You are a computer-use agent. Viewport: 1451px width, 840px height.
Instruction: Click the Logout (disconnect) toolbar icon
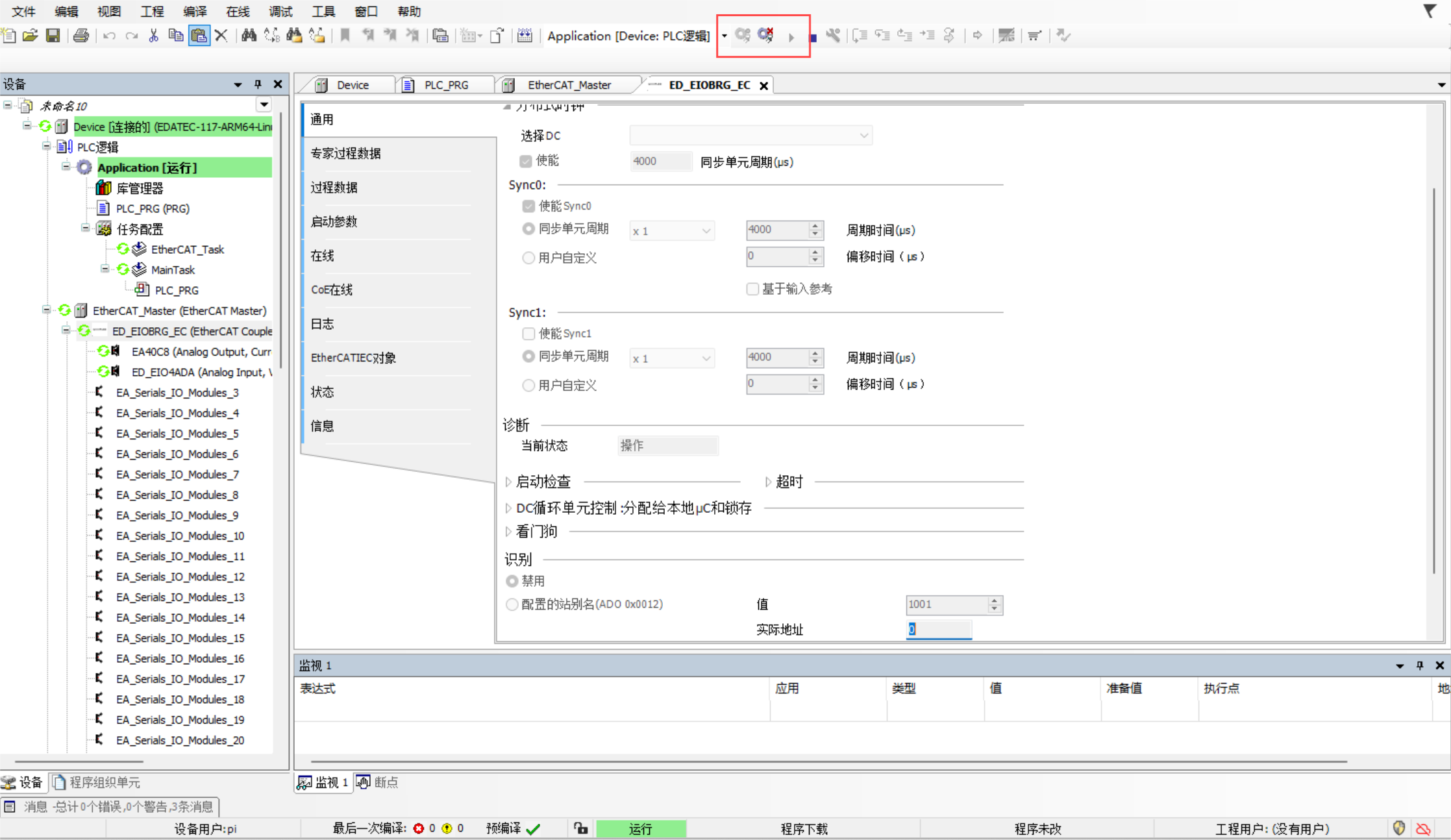pyautogui.click(x=766, y=35)
